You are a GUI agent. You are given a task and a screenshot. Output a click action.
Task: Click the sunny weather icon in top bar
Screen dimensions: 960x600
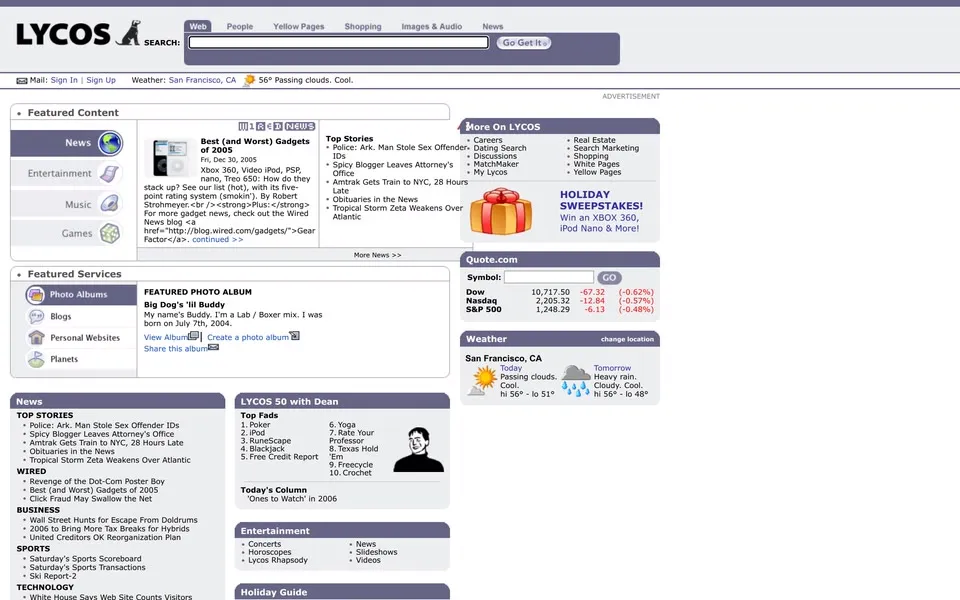coord(249,80)
